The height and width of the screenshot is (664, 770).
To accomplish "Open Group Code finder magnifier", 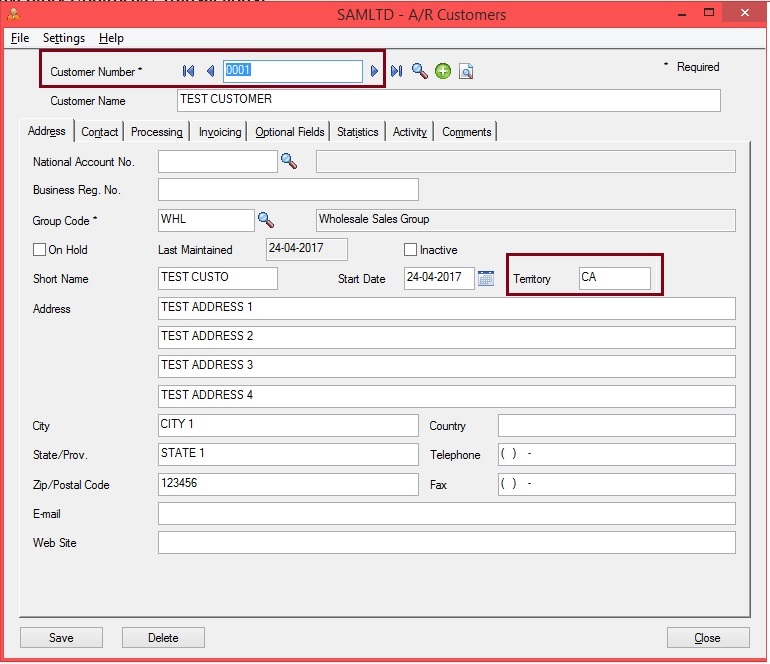I will click(x=266, y=220).
